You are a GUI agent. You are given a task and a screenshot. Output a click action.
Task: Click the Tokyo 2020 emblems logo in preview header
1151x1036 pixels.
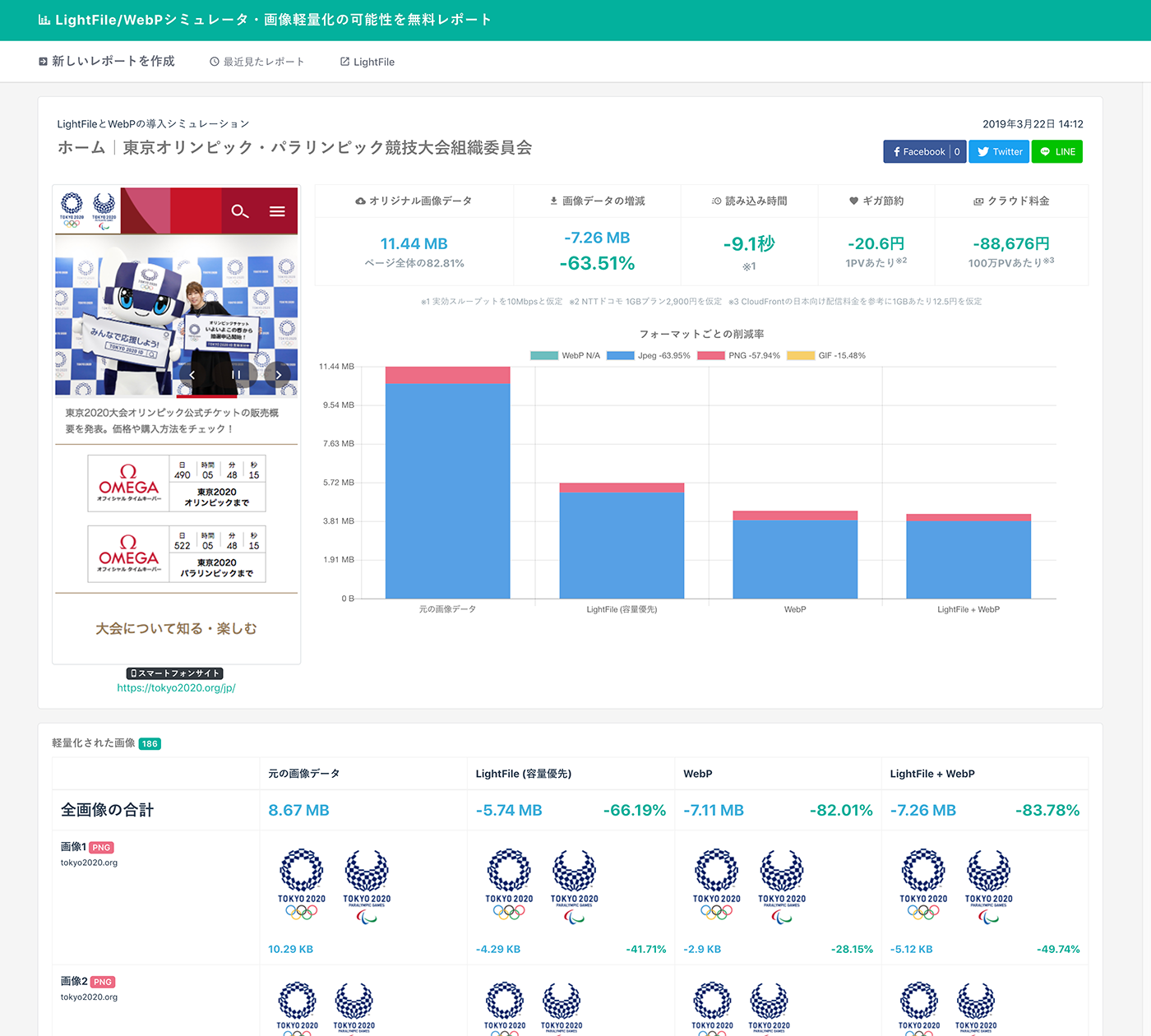[x=88, y=211]
